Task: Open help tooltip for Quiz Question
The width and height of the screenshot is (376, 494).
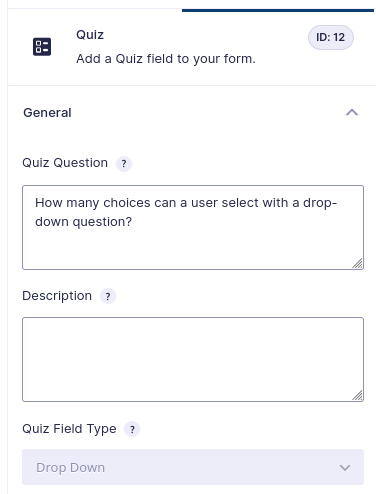Action: point(124,164)
